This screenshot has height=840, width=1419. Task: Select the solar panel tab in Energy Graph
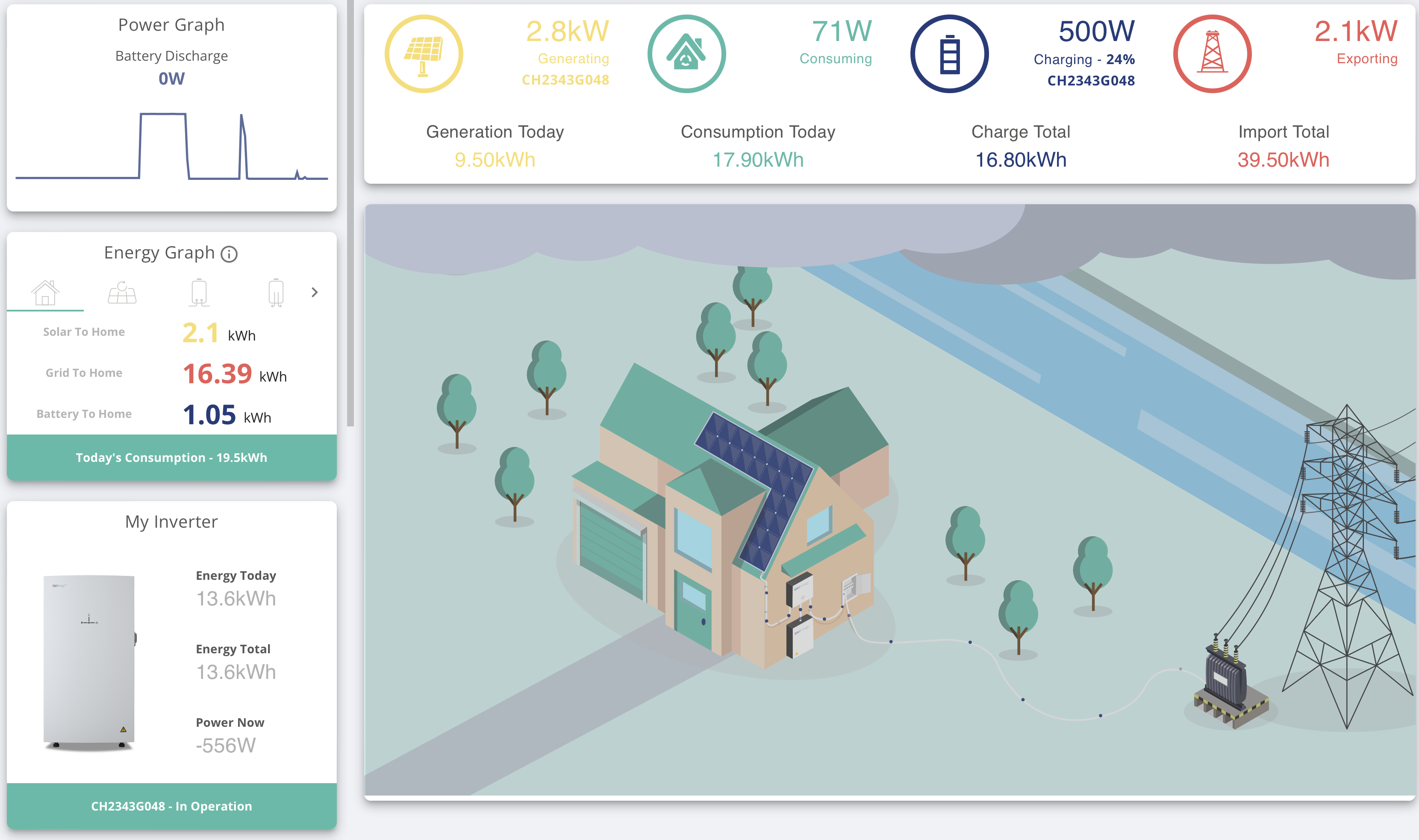coord(122,293)
